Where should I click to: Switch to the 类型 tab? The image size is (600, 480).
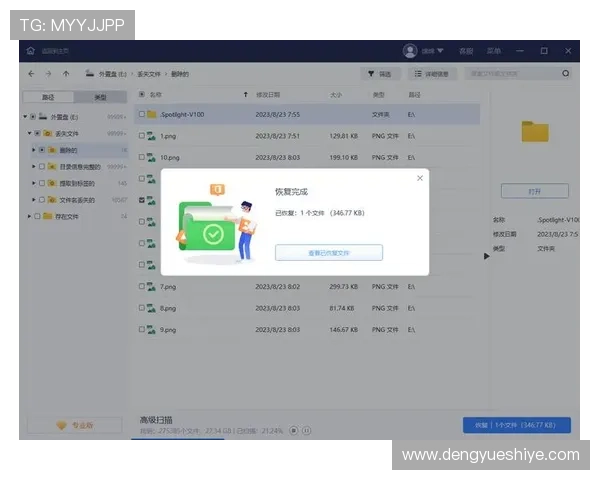click(100, 97)
